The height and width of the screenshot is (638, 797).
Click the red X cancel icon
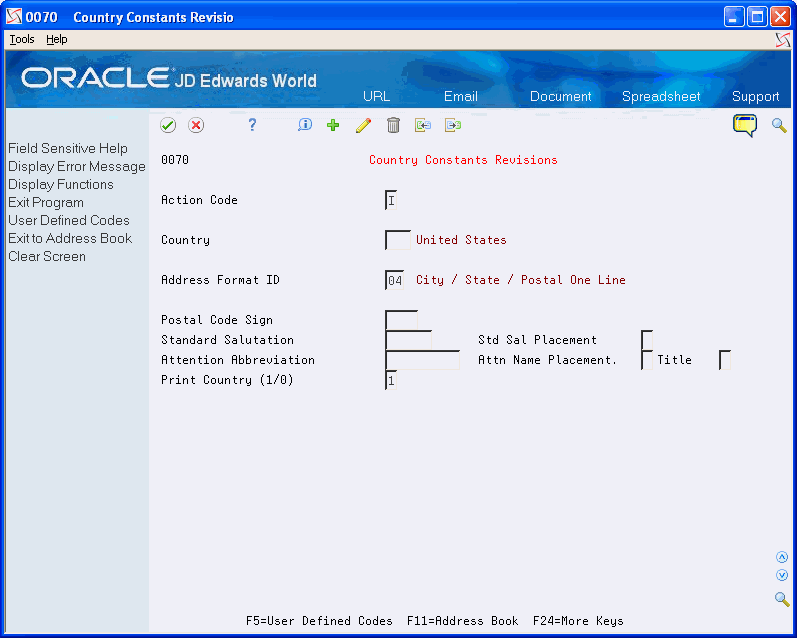(x=196, y=125)
